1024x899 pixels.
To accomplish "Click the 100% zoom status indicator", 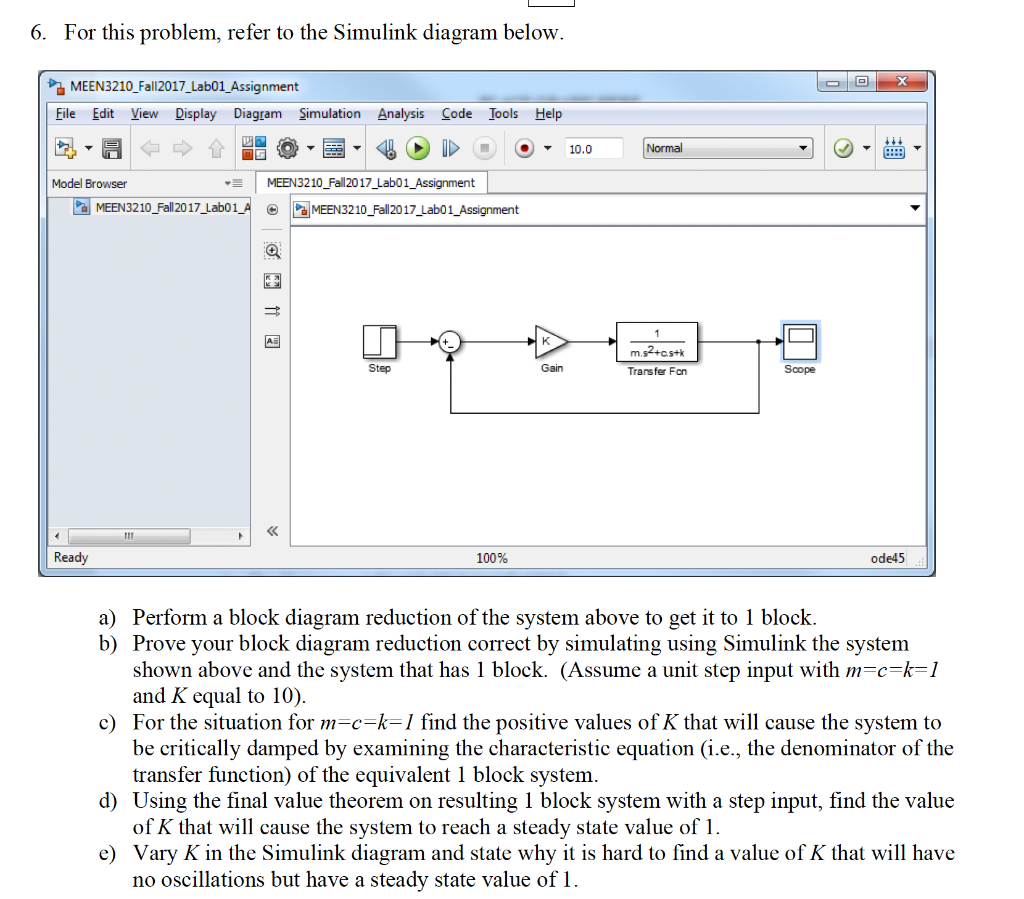I will (492, 558).
